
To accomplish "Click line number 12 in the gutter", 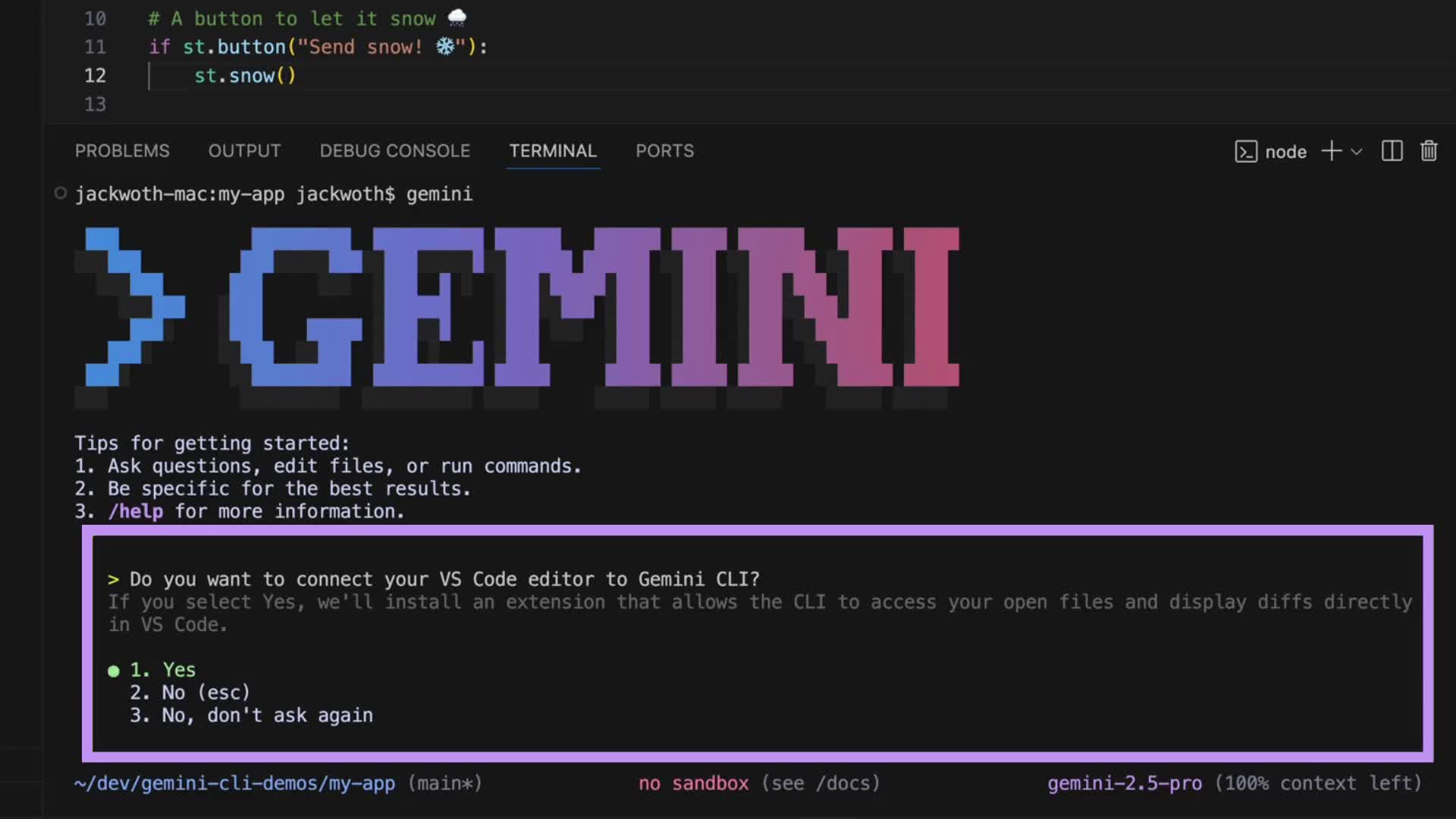I will coord(95,76).
